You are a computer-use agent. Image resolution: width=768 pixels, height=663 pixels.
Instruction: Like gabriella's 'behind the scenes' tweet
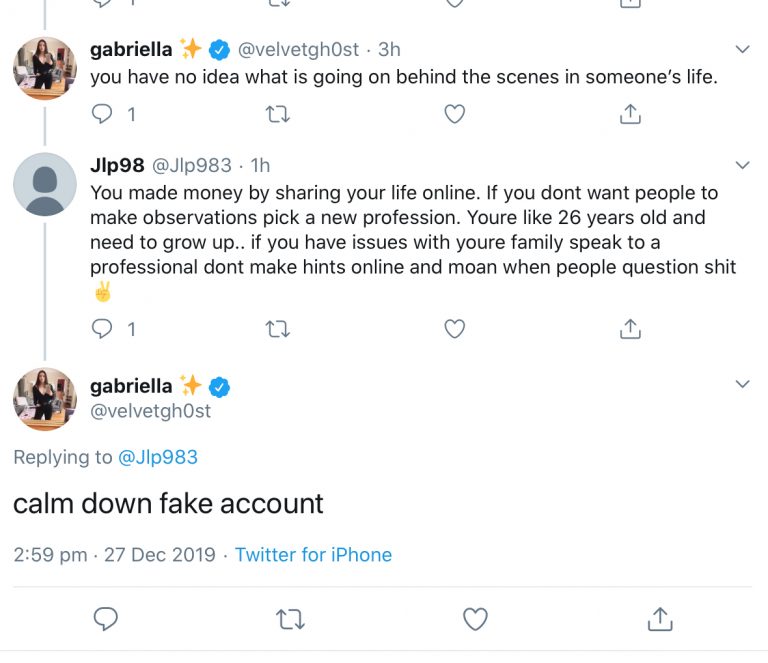454,114
